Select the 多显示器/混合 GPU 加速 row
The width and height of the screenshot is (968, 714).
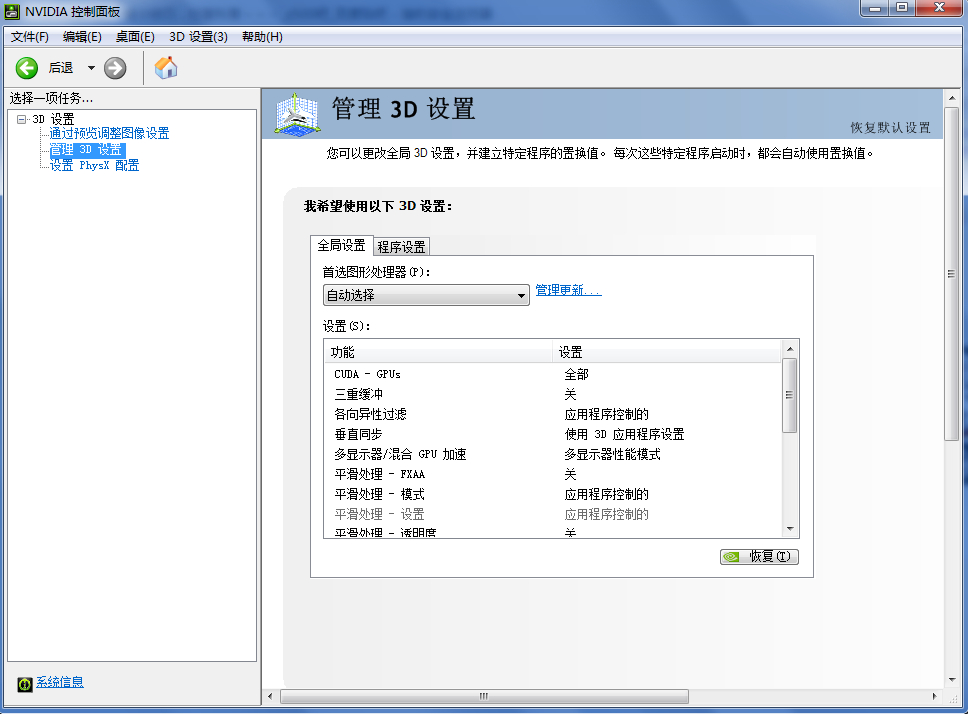(552, 454)
